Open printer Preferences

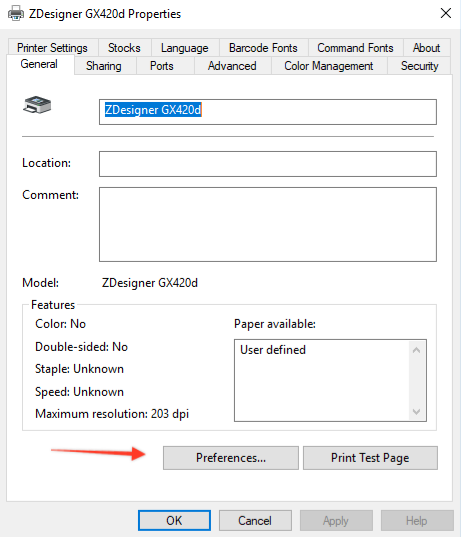click(231, 458)
